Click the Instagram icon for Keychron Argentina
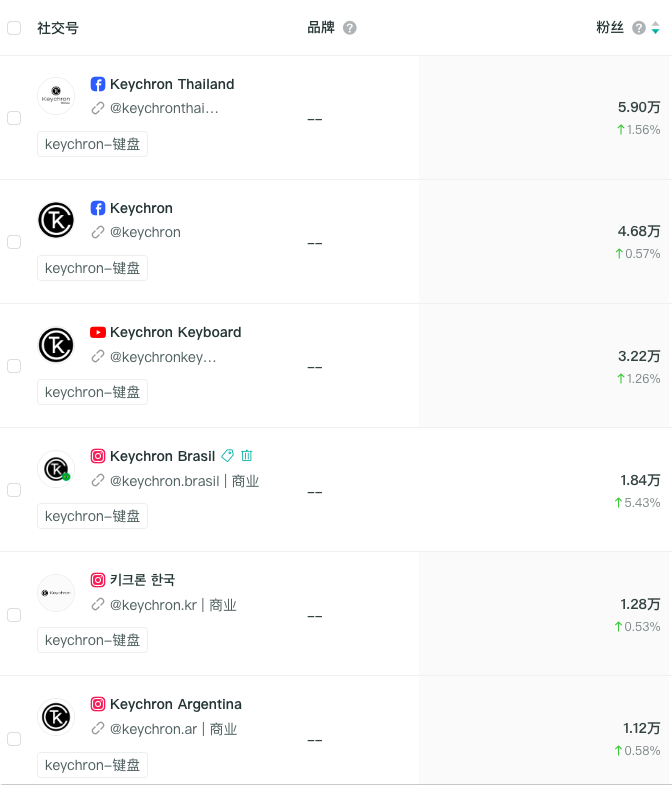The height and width of the screenshot is (785, 672). [x=98, y=704]
